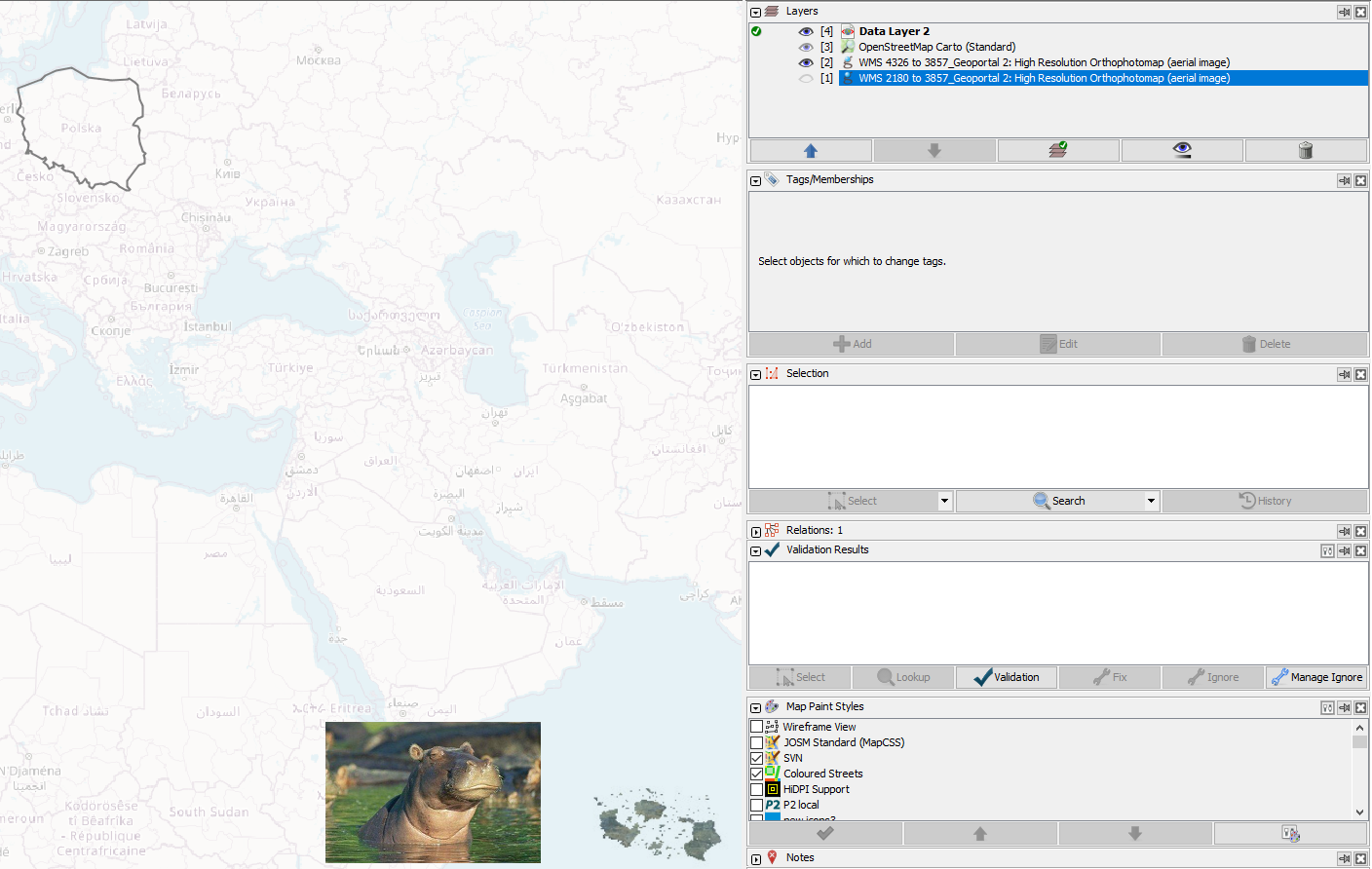This screenshot has height=869, width=1372.
Task: Expand the Relations panel
Action: tap(756, 532)
